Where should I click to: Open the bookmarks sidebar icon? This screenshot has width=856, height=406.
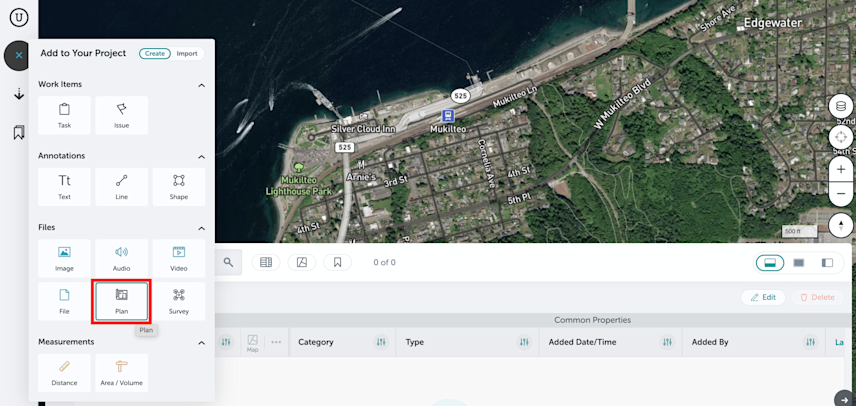[19, 132]
